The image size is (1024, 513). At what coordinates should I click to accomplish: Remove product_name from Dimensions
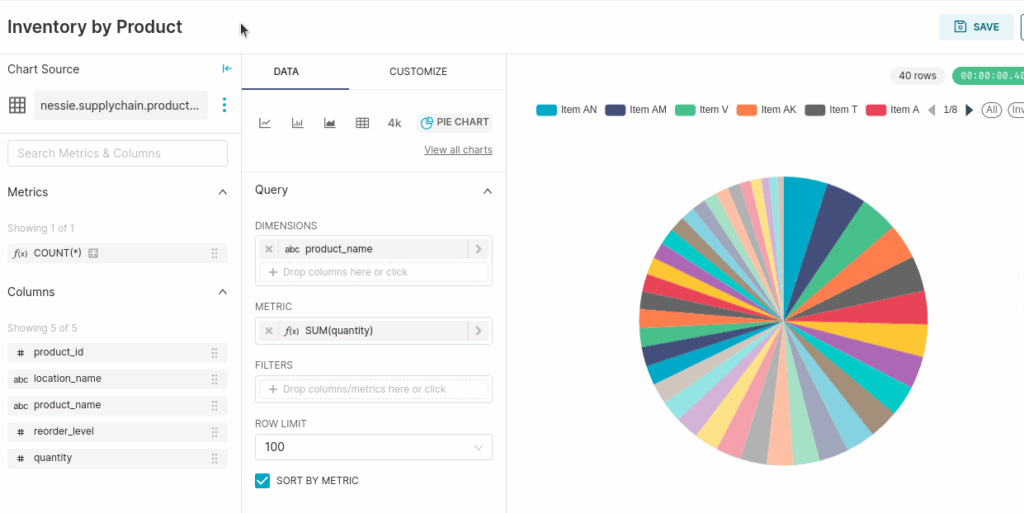(269, 249)
